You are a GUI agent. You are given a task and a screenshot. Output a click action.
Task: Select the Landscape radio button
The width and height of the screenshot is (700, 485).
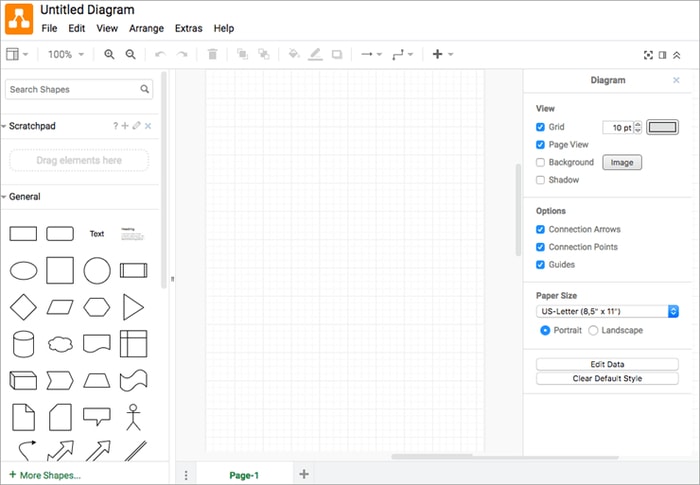[593, 330]
